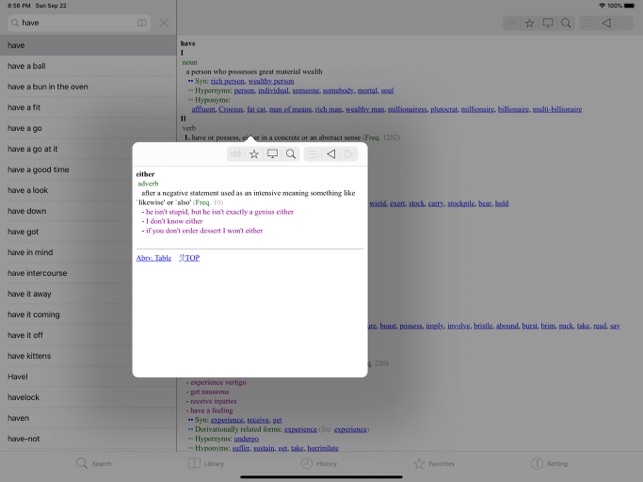Tap the speaker pronunciation icon in popup
Screen dimensions: 643x482
coord(236,154)
